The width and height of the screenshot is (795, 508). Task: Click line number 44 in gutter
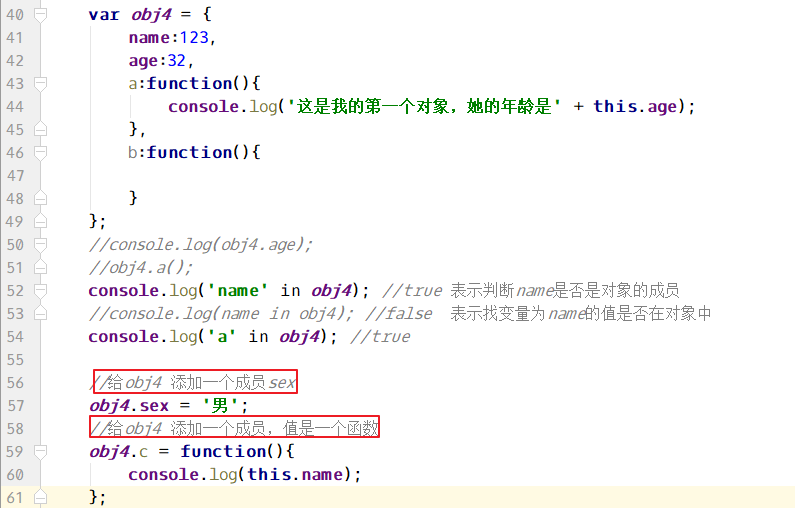click(x=15, y=107)
